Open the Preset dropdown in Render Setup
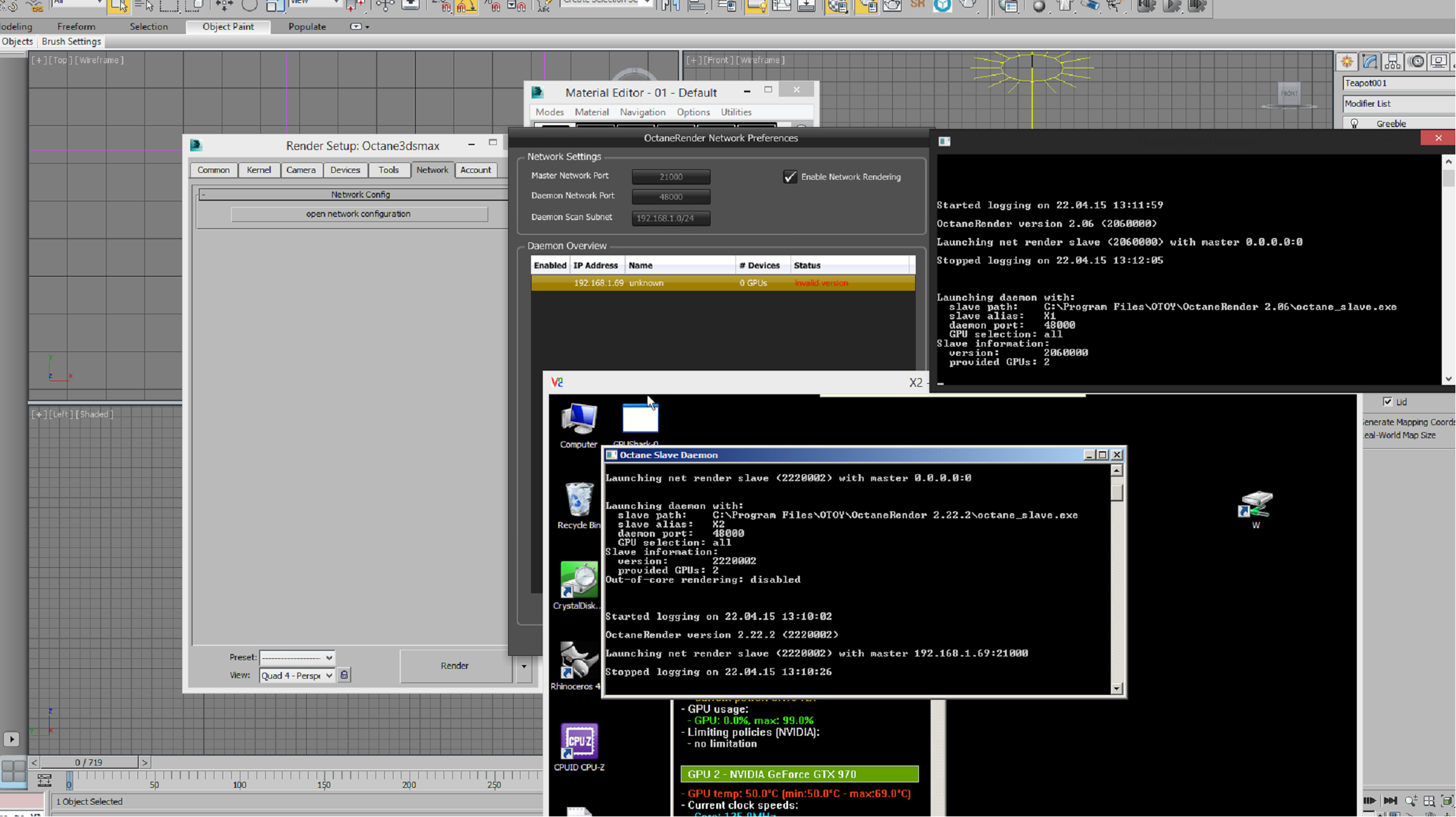1456x817 pixels. pyautogui.click(x=297, y=658)
